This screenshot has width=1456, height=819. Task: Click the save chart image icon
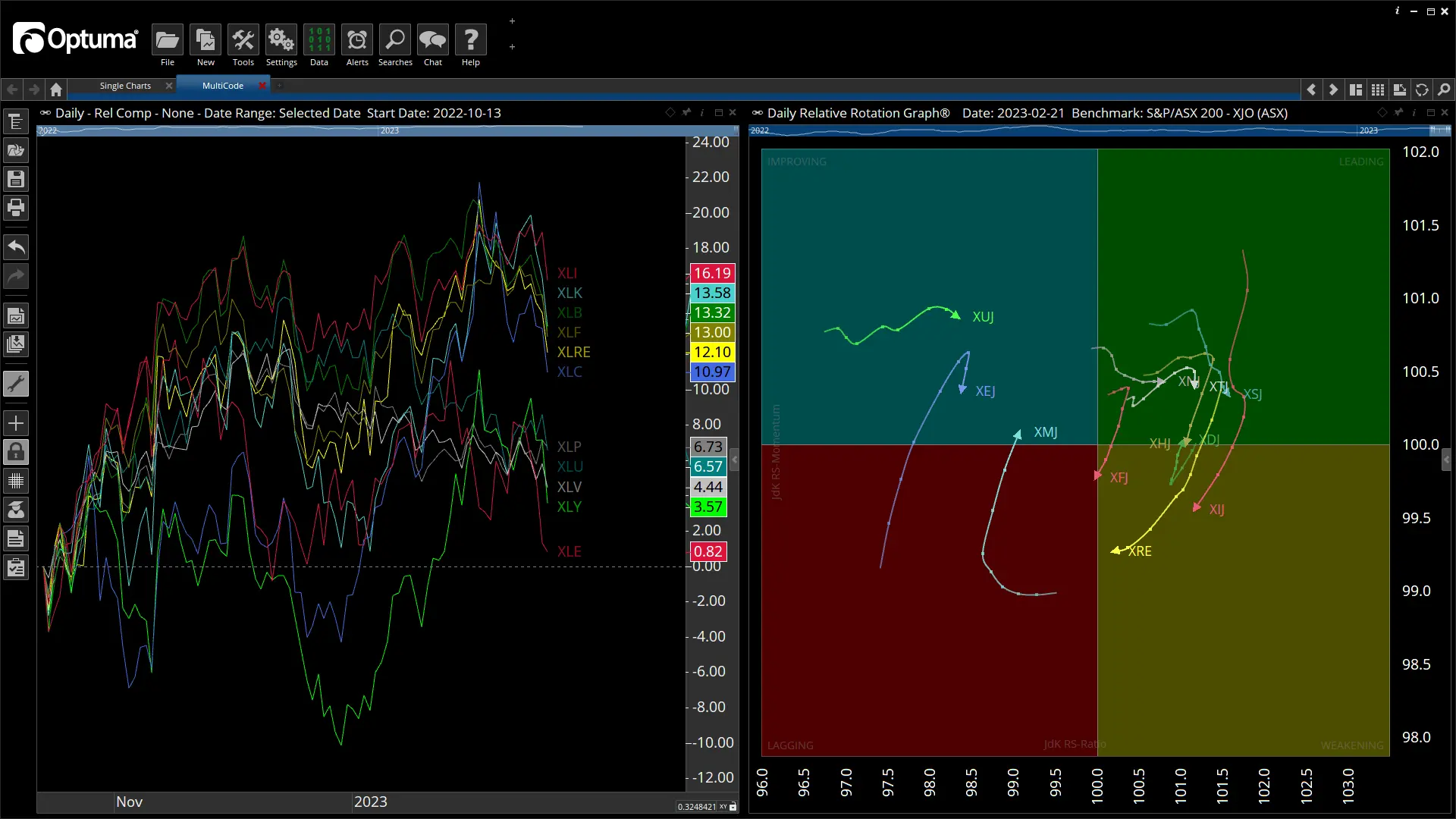click(16, 315)
